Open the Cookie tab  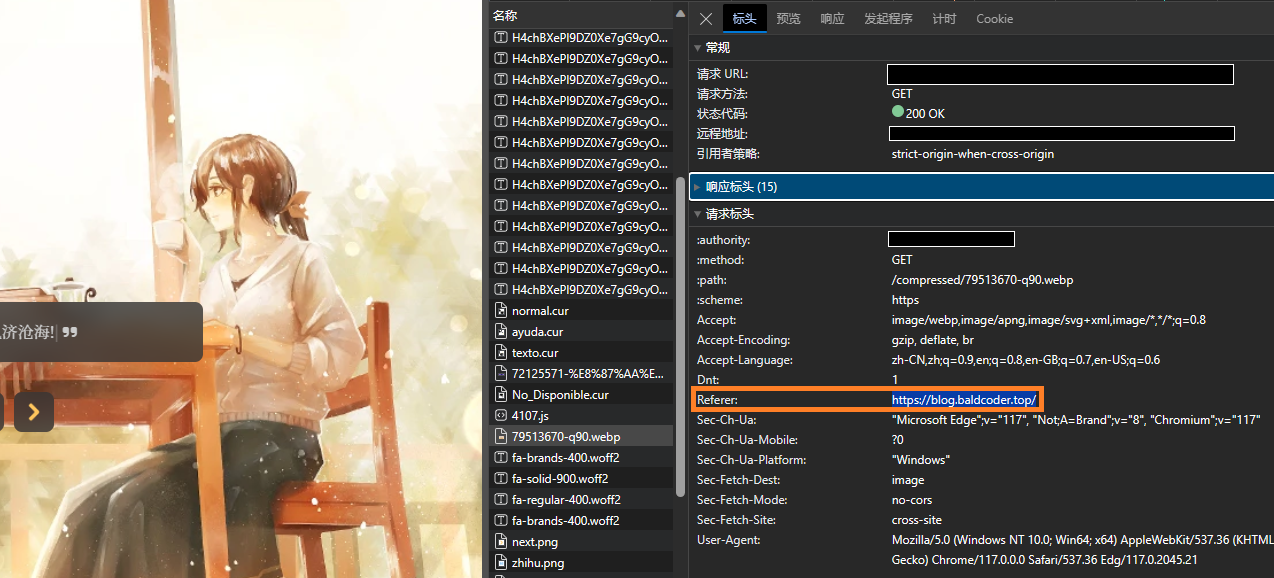tap(994, 19)
